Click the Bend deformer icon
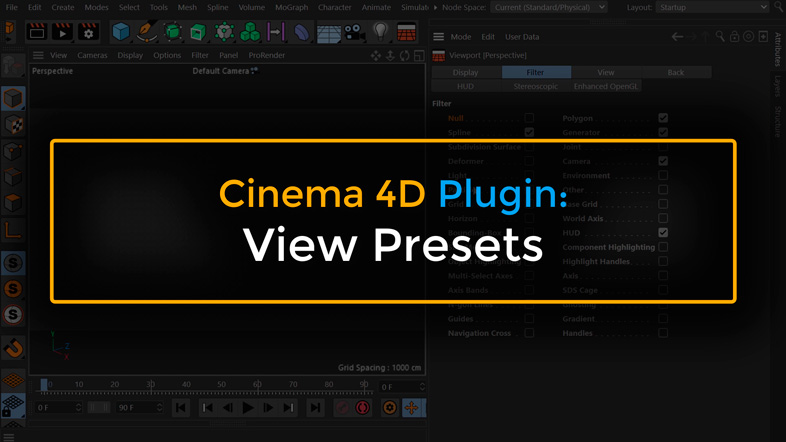Image resolution: width=786 pixels, height=442 pixels. point(301,33)
